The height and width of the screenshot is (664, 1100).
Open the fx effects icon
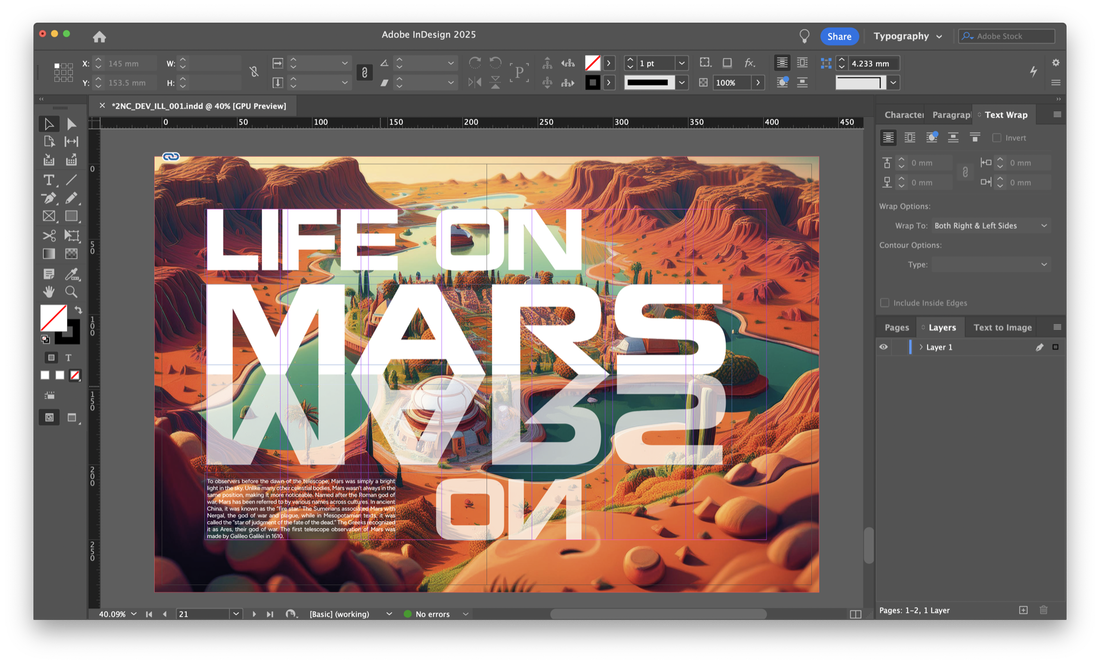[749, 63]
